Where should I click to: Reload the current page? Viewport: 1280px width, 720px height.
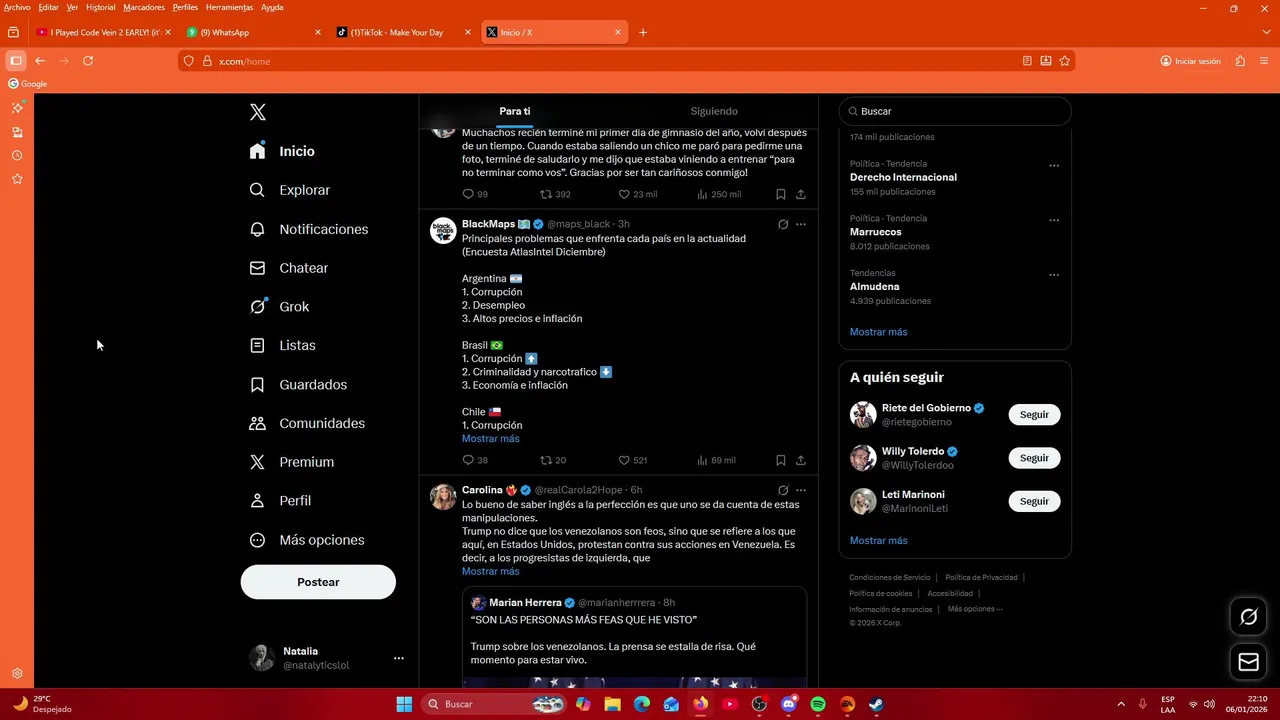[x=88, y=61]
